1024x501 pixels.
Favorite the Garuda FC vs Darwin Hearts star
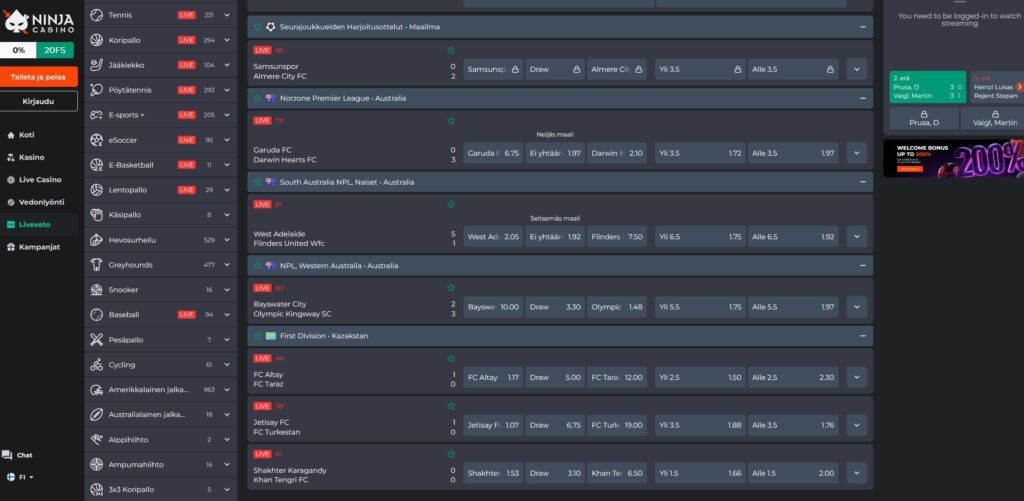coord(451,121)
